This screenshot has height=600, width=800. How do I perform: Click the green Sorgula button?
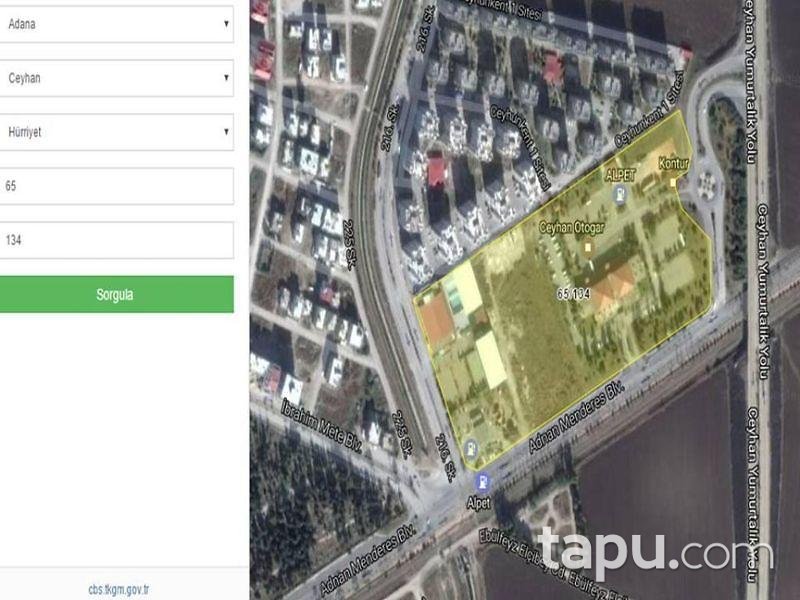(116, 294)
